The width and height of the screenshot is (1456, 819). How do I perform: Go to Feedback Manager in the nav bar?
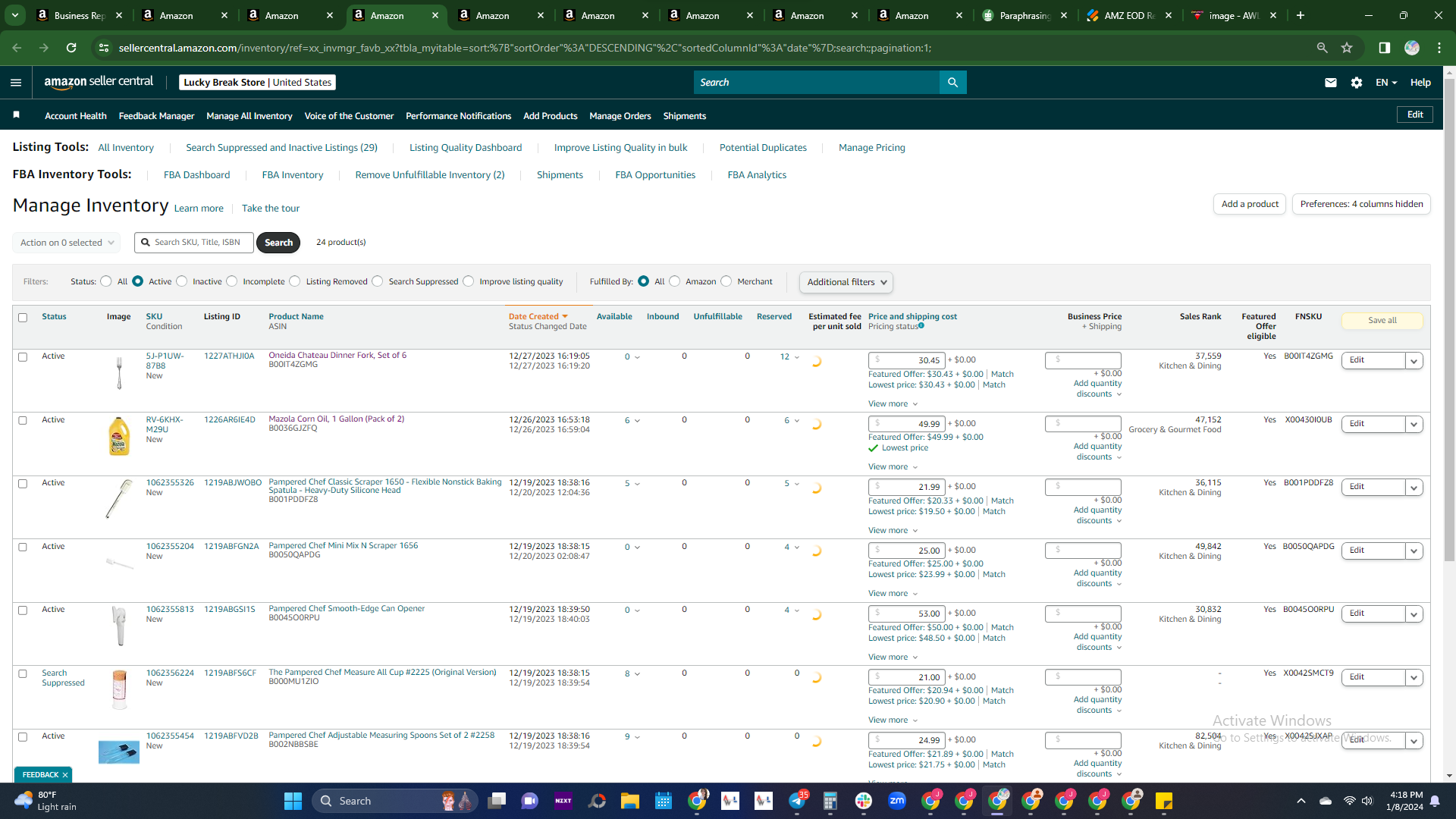pos(156,116)
